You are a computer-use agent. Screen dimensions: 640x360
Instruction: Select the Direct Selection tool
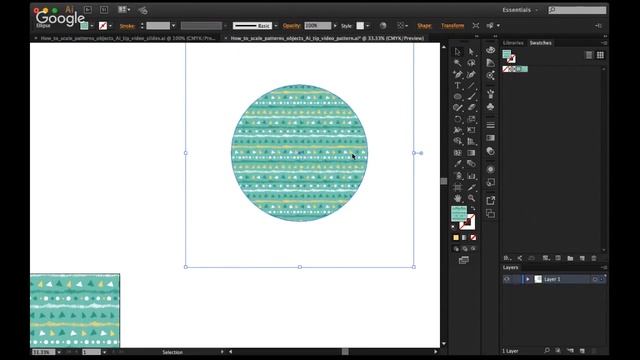(x=471, y=52)
